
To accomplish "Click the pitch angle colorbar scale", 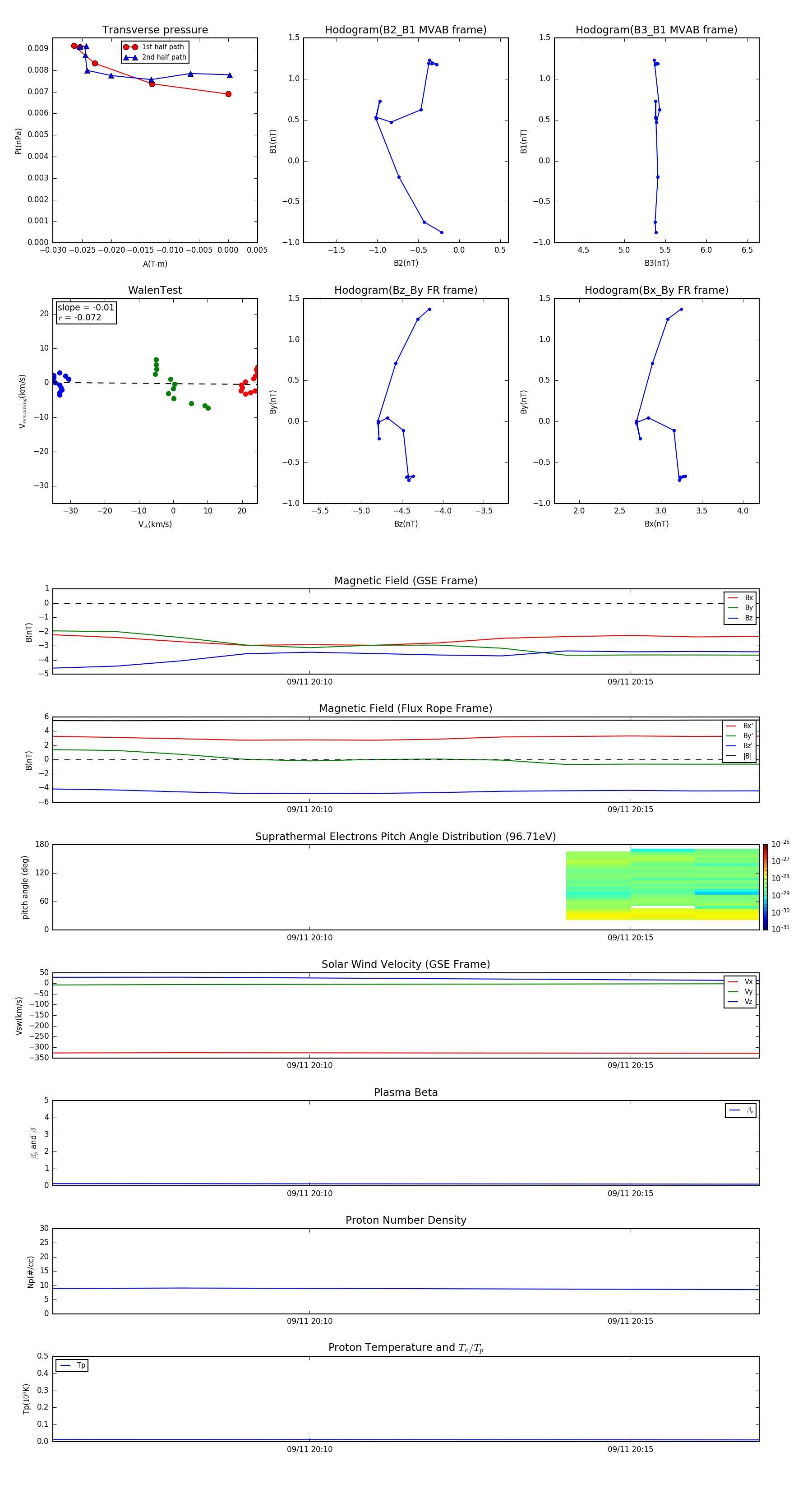I will 765,887.
